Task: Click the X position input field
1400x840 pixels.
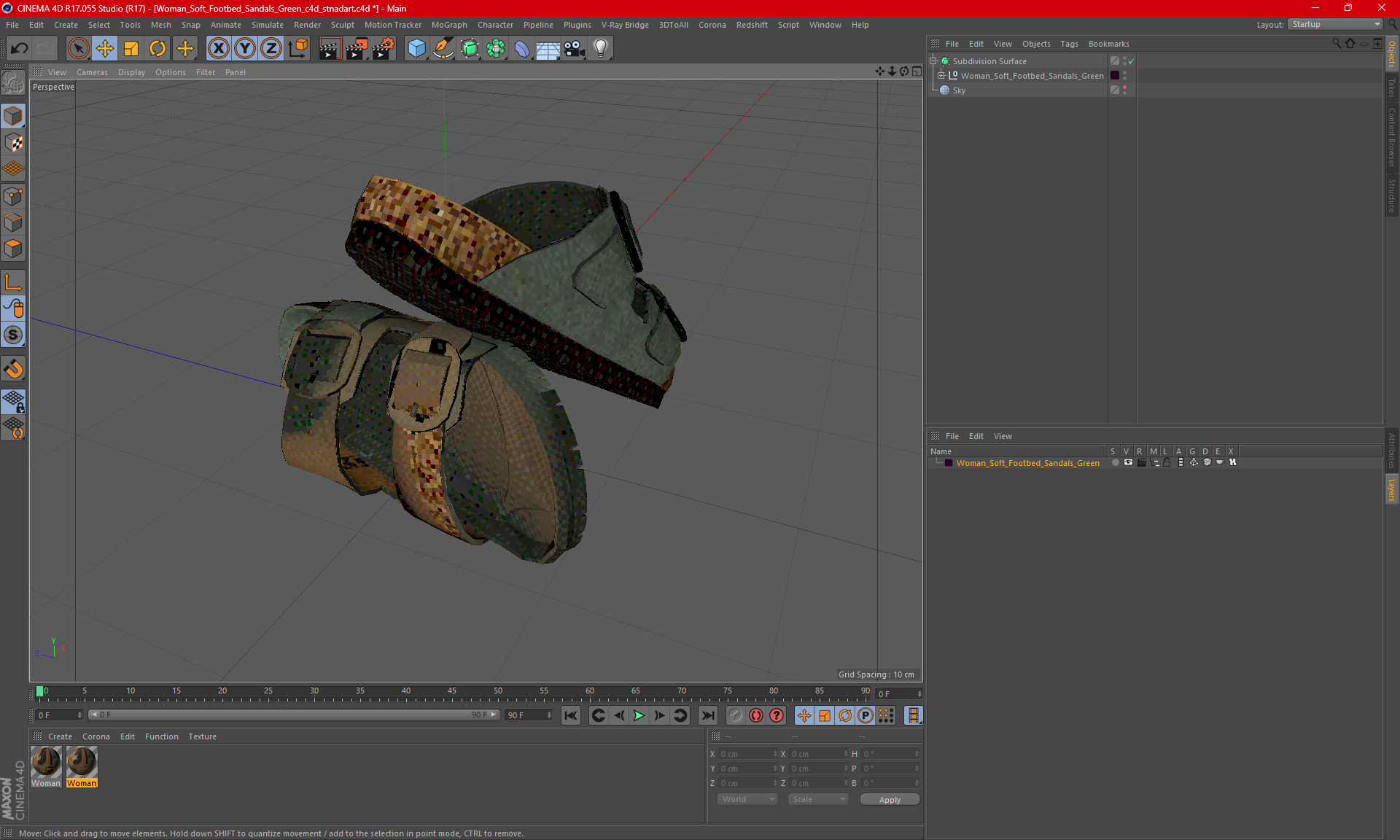Action: tap(747, 754)
